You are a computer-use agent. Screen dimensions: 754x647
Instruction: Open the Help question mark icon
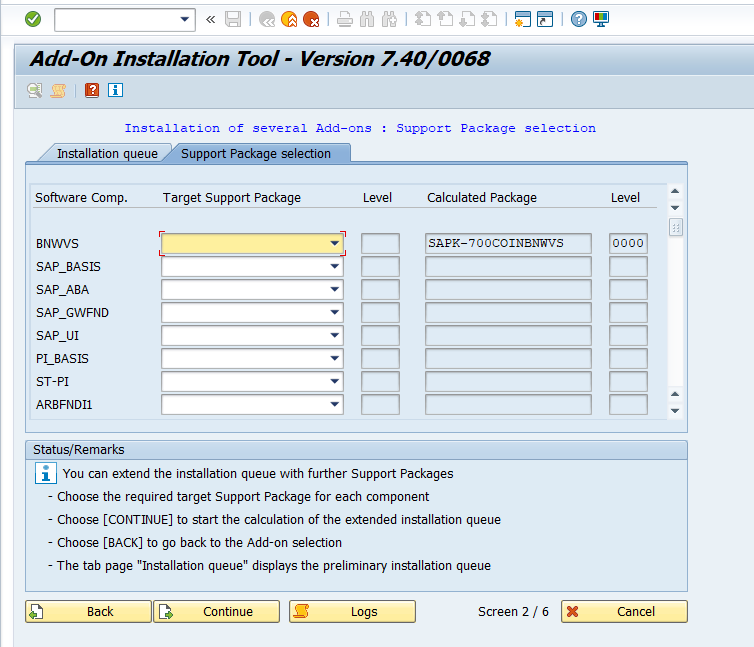point(578,19)
